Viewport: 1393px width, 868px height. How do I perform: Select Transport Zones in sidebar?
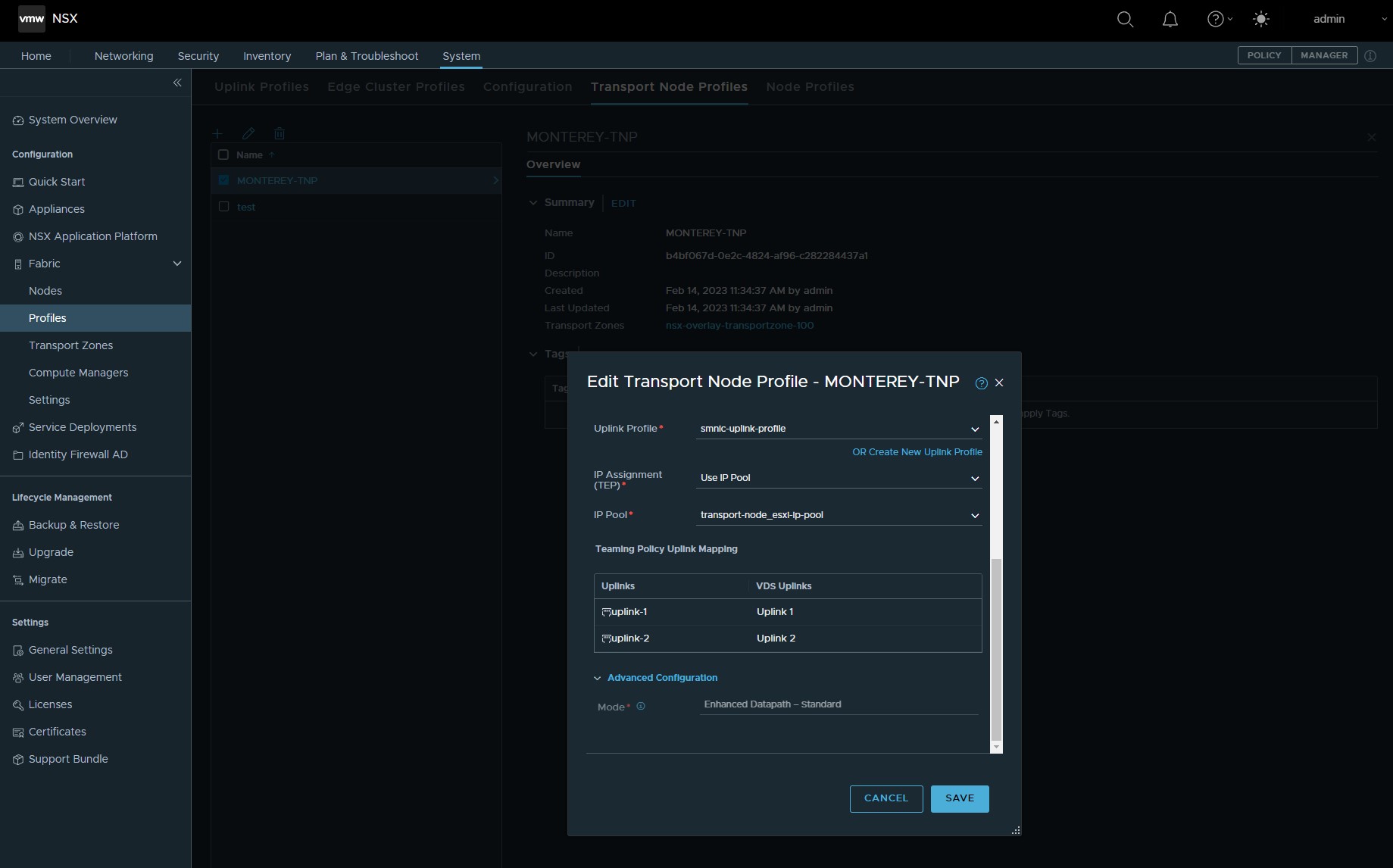pyautogui.click(x=70, y=345)
